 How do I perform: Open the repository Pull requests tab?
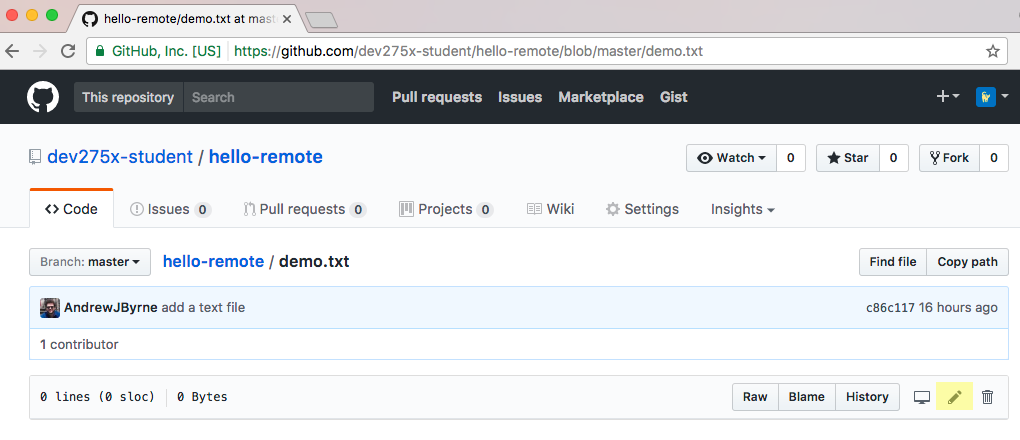(305, 209)
